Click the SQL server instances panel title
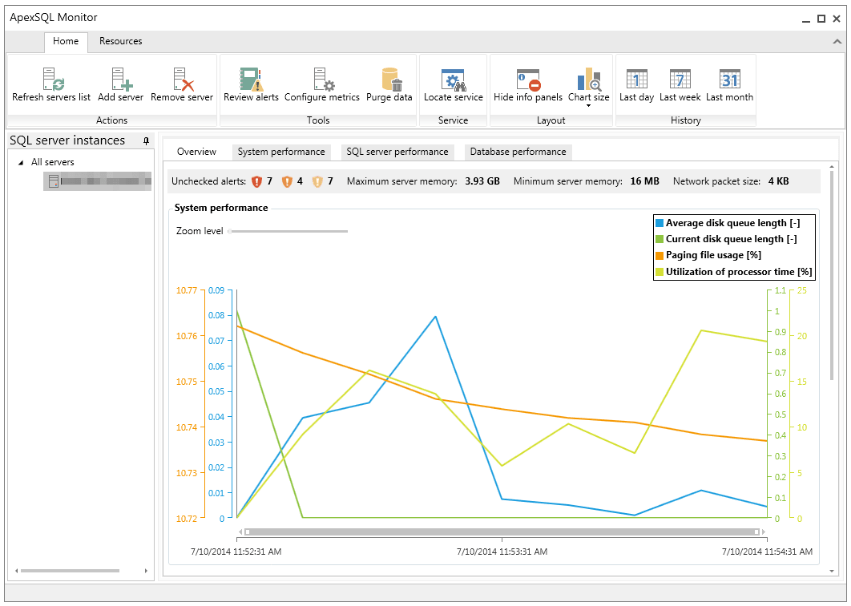 pyautogui.click(x=67, y=141)
